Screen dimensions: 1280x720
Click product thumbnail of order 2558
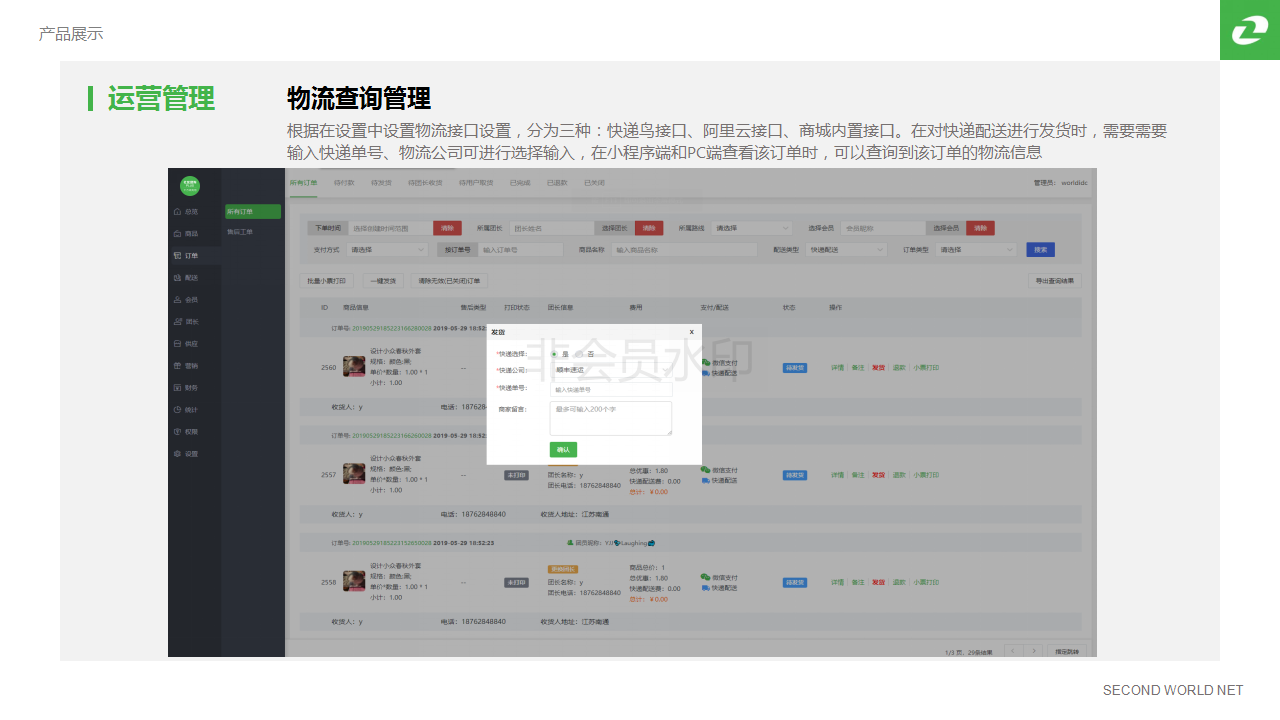pos(354,581)
